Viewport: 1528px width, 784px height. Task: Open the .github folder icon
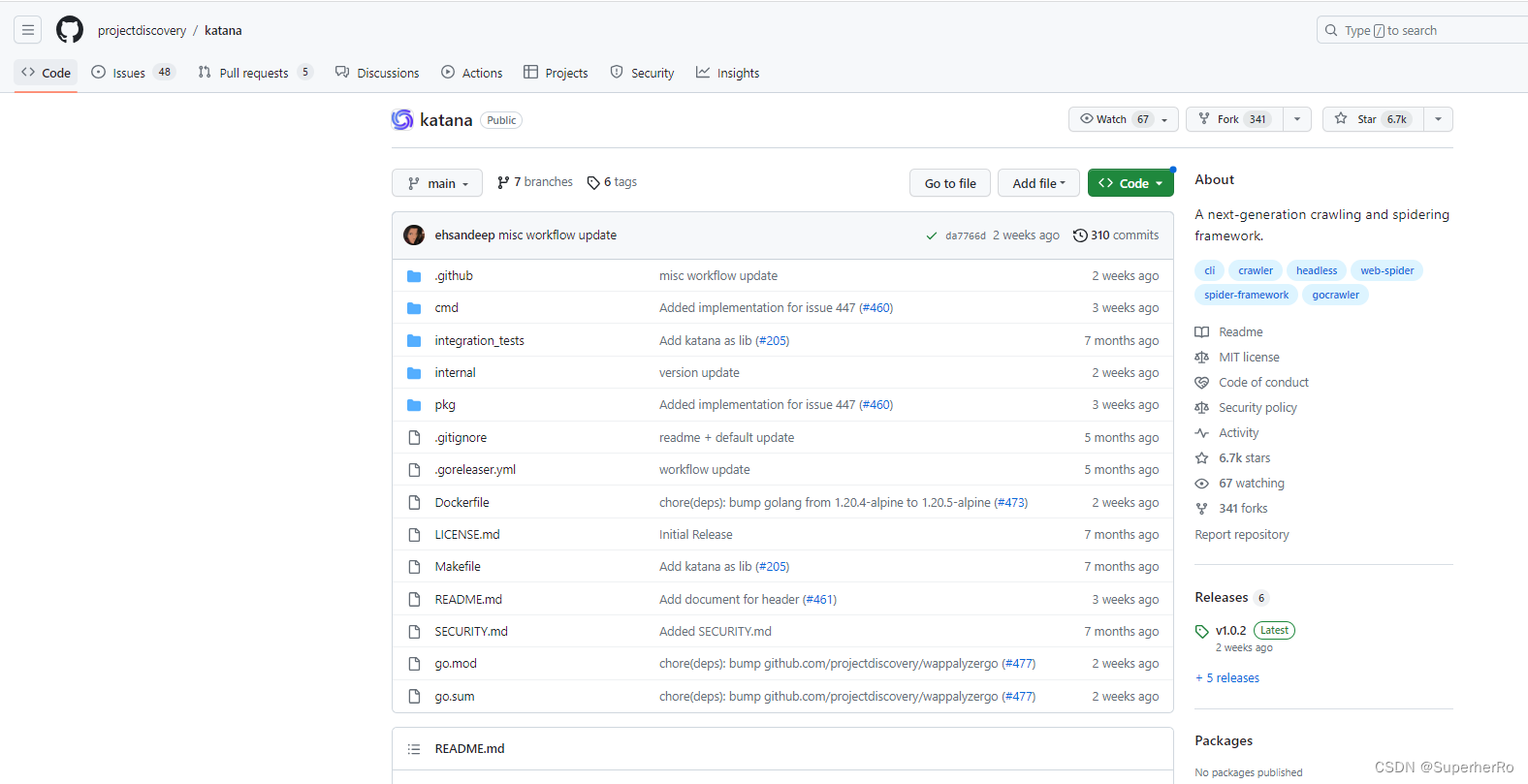pyautogui.click(x=414, y=276)
